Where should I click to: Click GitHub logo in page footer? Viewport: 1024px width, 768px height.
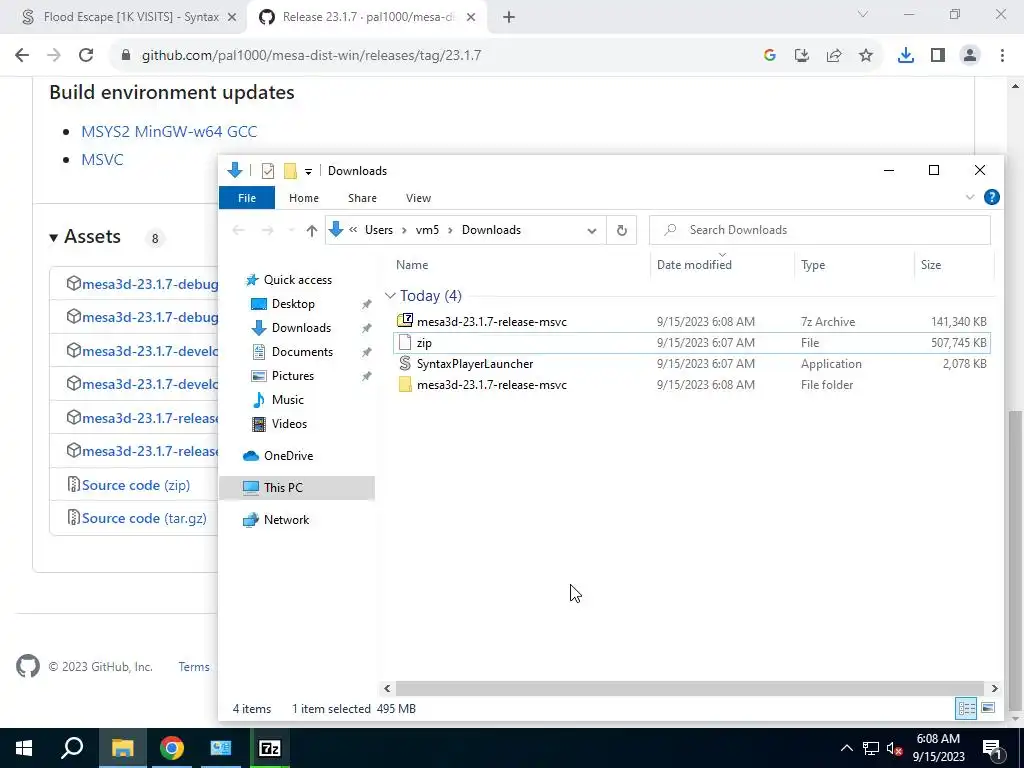click(27, 667)
